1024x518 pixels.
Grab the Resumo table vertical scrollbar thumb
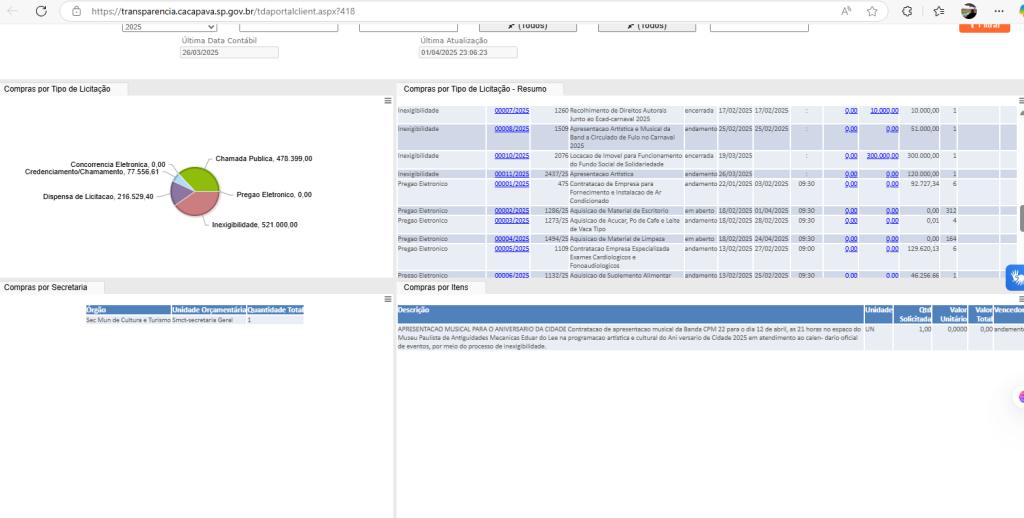(1022, 218)
